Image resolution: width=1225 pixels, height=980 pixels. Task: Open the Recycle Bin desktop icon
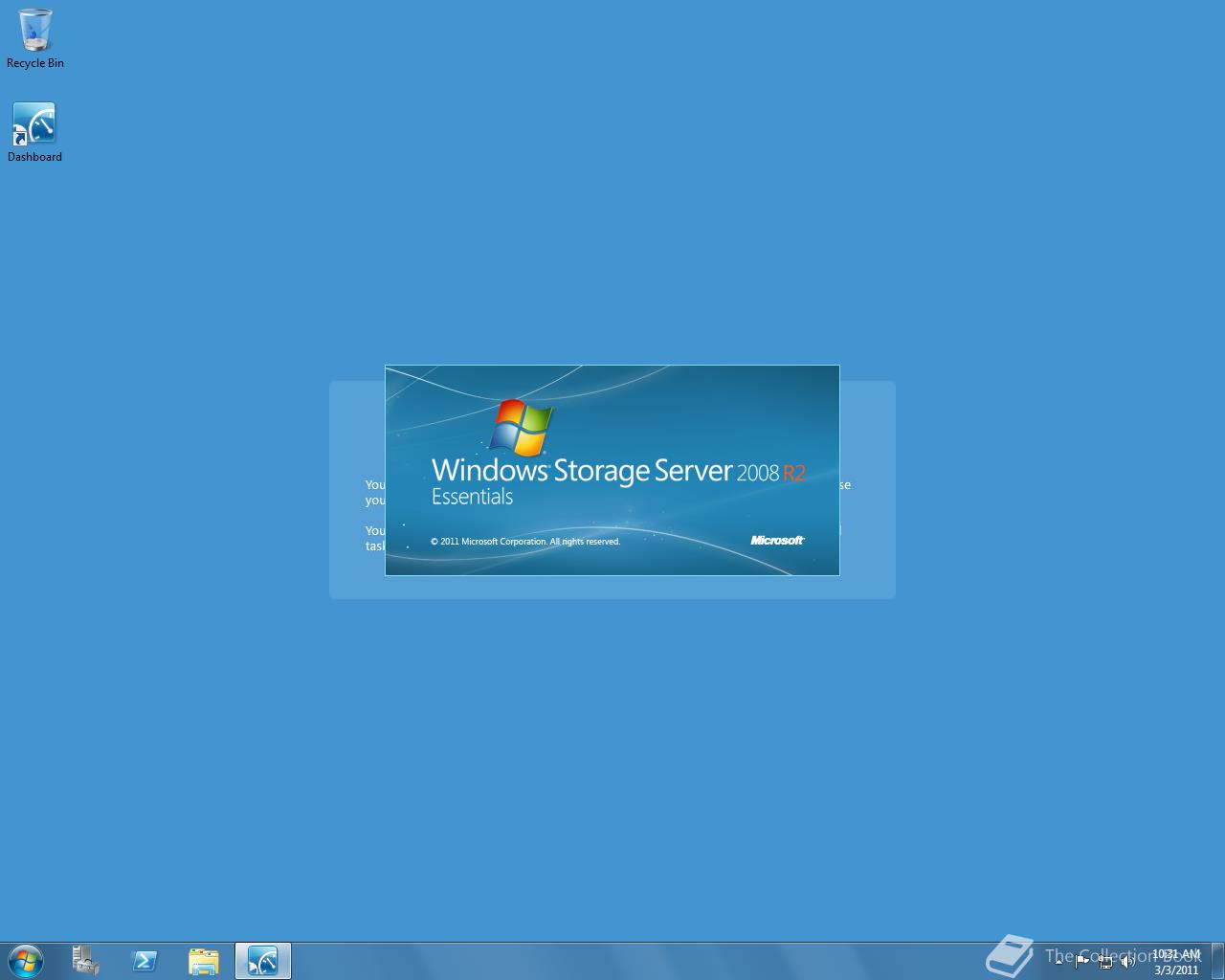35,38
